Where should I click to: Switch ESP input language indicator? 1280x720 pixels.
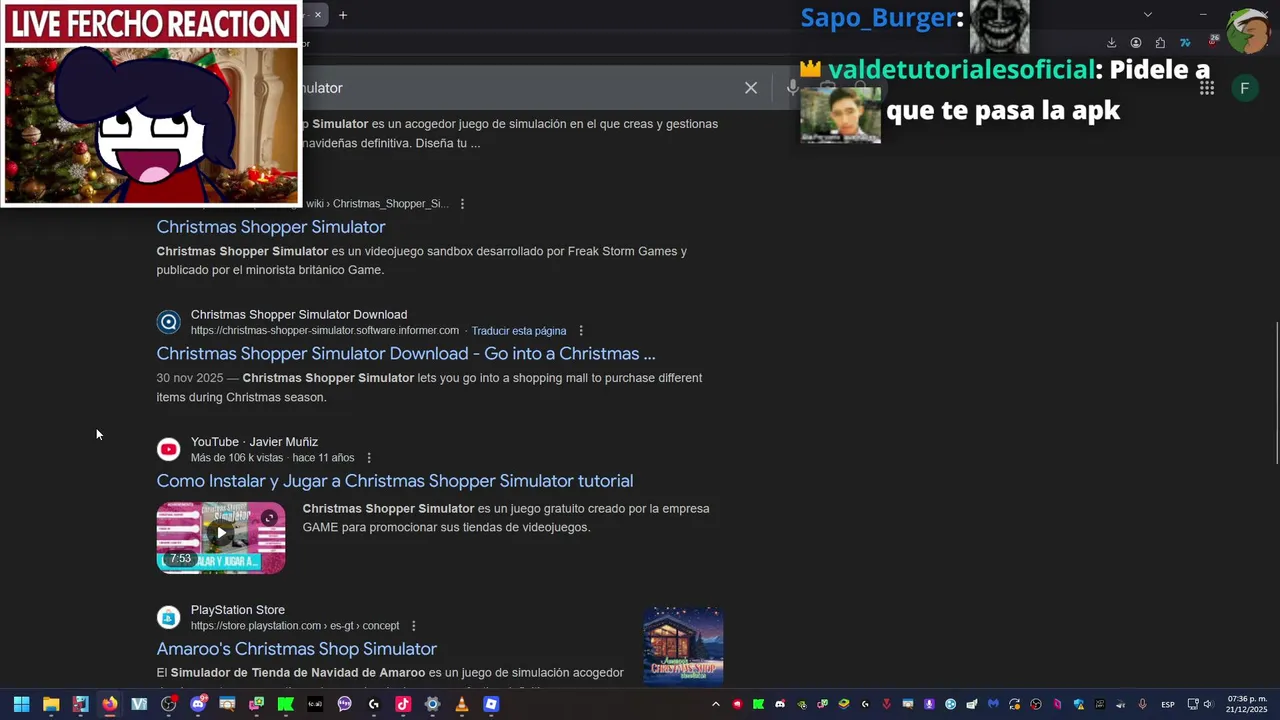point(1168,704)
